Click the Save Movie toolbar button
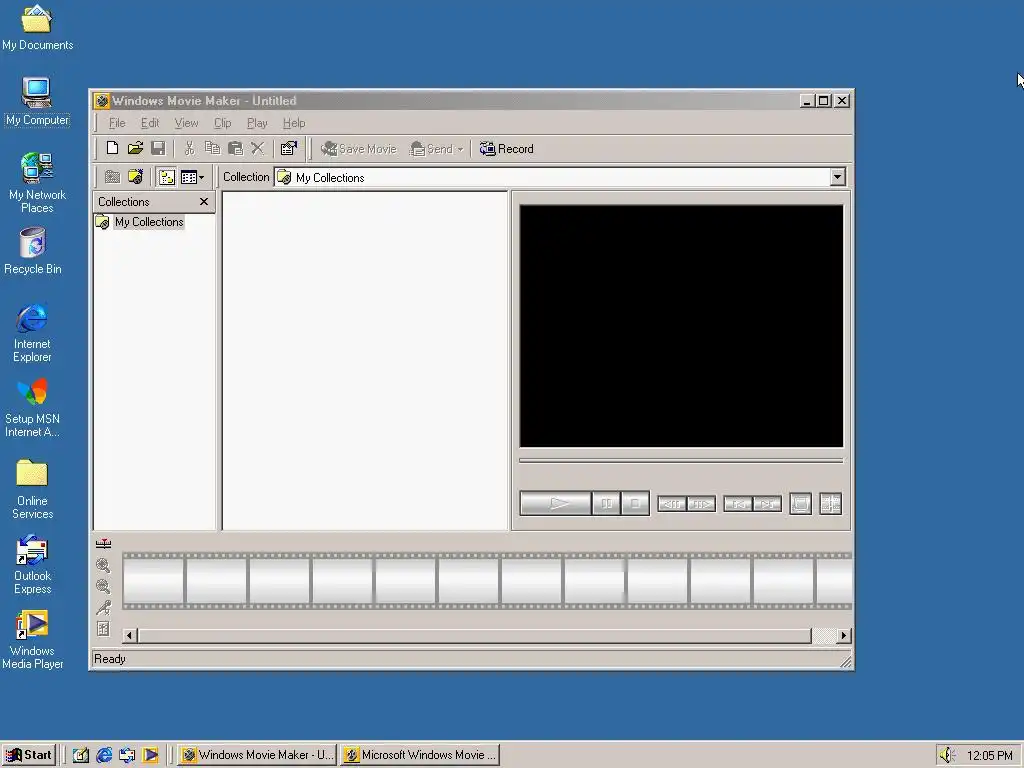 pos(359,149)
